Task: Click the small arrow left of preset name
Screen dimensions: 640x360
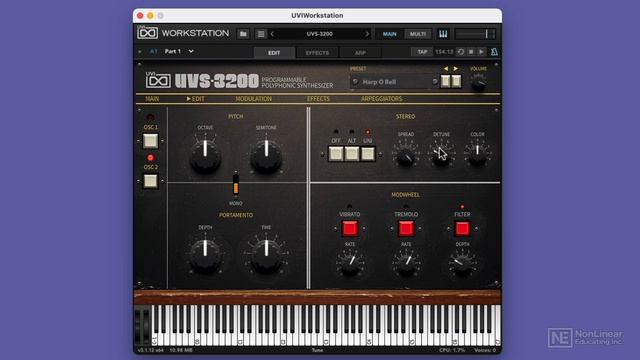Action: pyautogui.click(x=355, y=82)
